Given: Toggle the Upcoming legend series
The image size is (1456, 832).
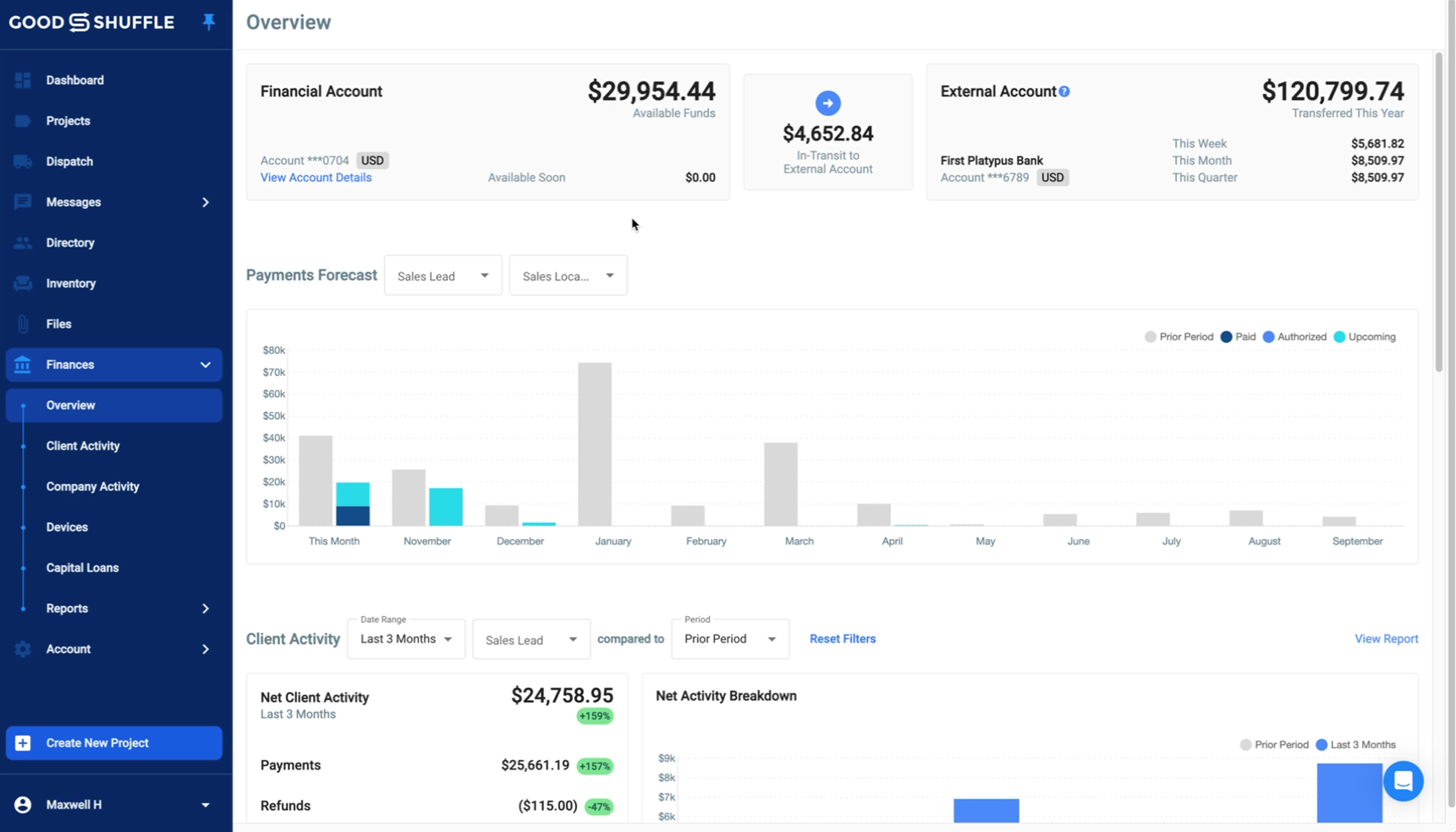Looking at the screenshot, I should (1364, 337).
